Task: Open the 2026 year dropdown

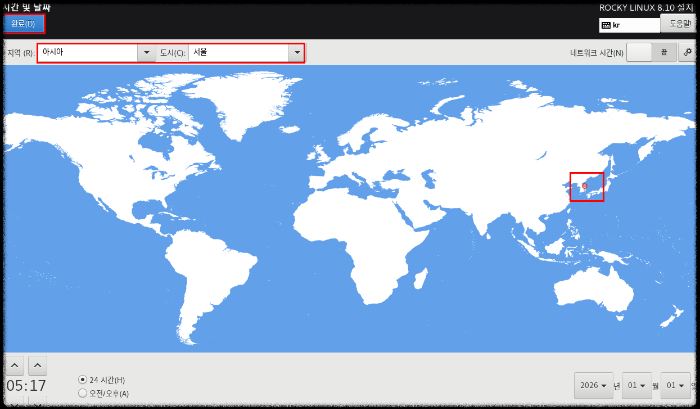Action: [593, 385]
